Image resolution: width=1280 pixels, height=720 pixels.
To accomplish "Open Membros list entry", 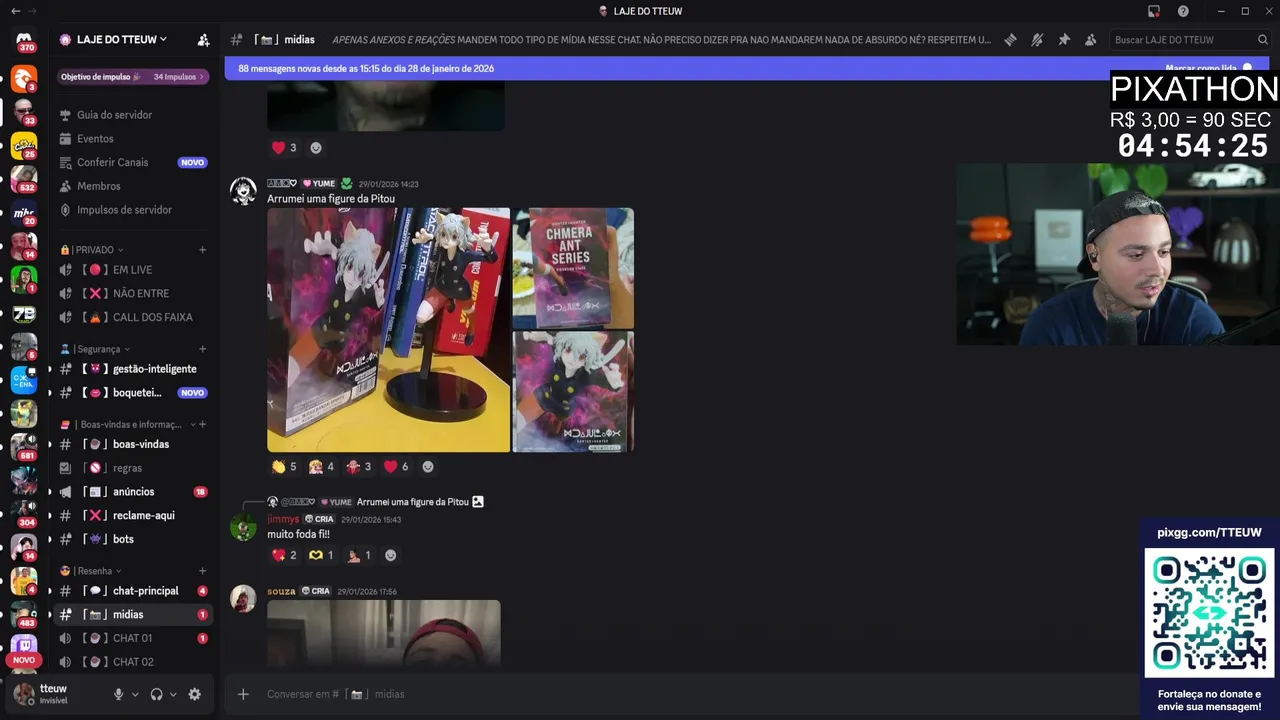I will point(133,186).
